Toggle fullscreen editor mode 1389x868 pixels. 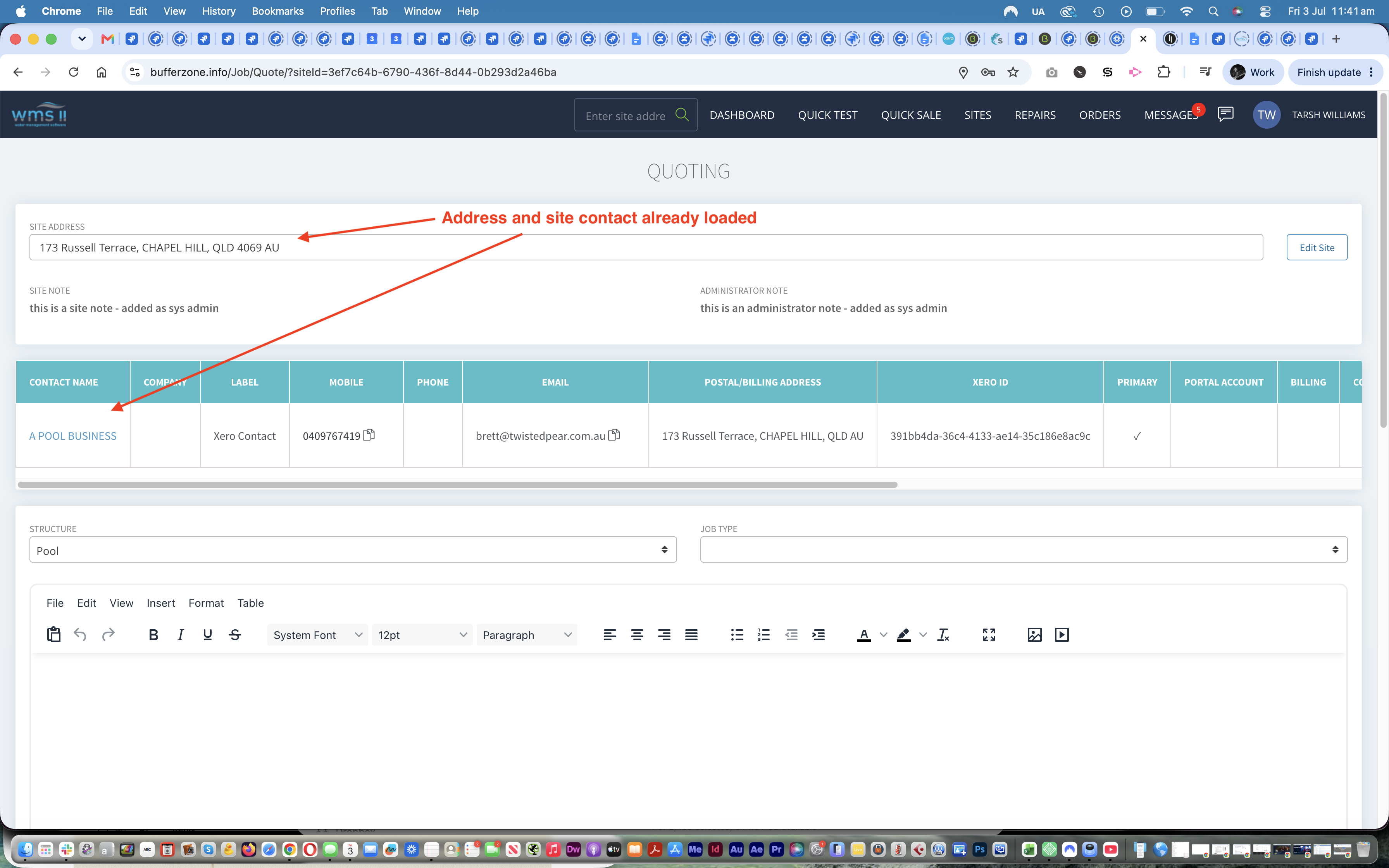(x=989, y=634)
